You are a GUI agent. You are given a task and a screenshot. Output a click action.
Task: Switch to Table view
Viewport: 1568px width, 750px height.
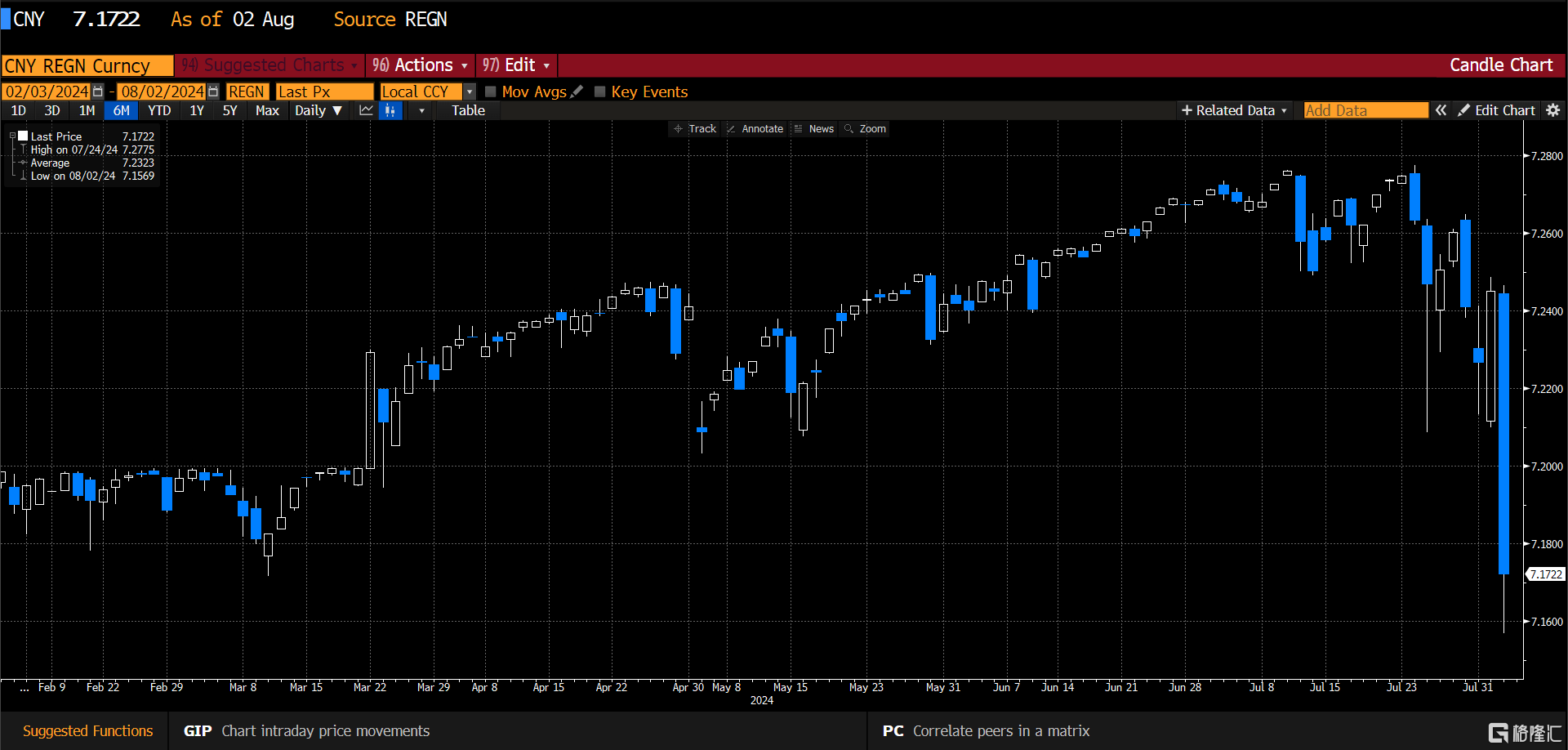tap(468, 110)
